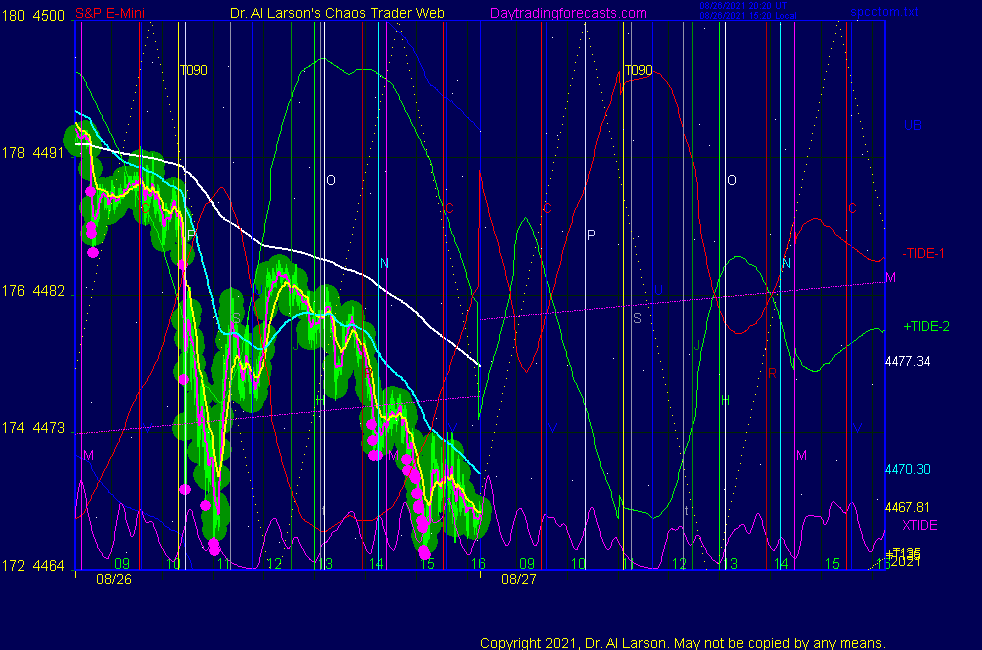The width and height of the screenshot is (982, 650).
Task: Click the '174 4473' price axis label
Action: point(33,428)
